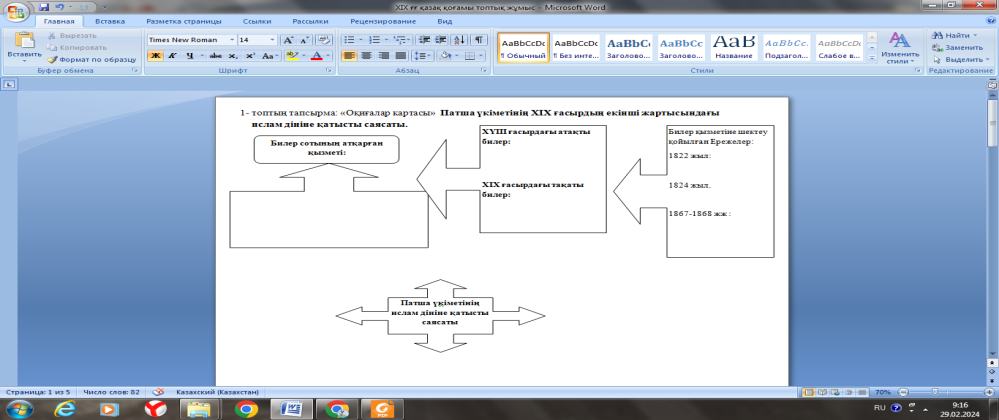Open Word help question mark icon
Screen dimensions: 999x420
tap(989, 22)
